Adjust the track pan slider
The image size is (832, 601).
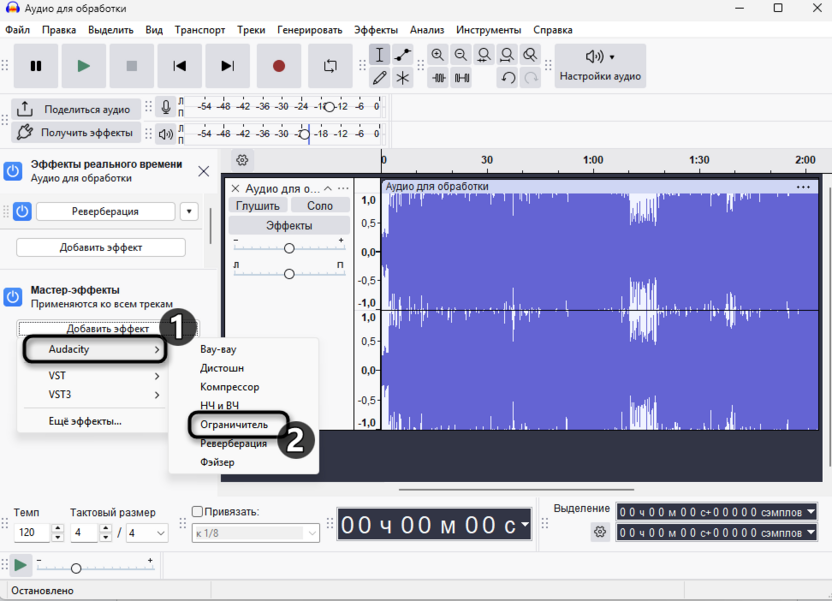click(x=289, y=274)
